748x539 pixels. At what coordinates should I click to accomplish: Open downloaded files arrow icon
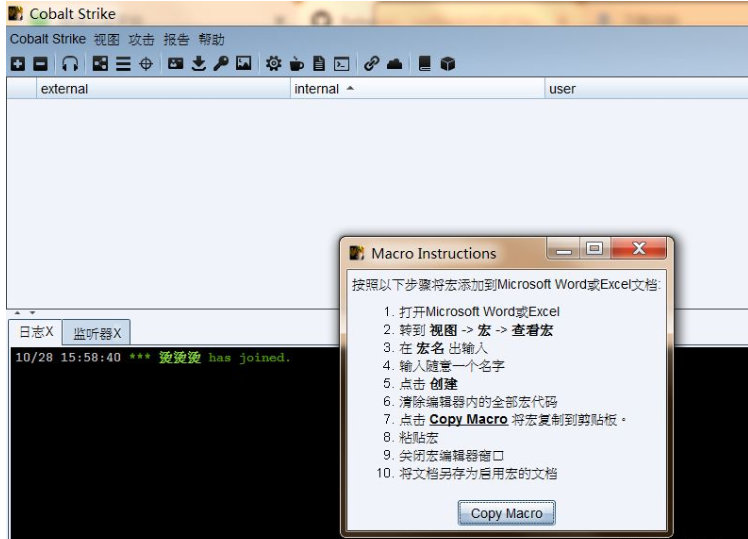[x=198, y=63]
